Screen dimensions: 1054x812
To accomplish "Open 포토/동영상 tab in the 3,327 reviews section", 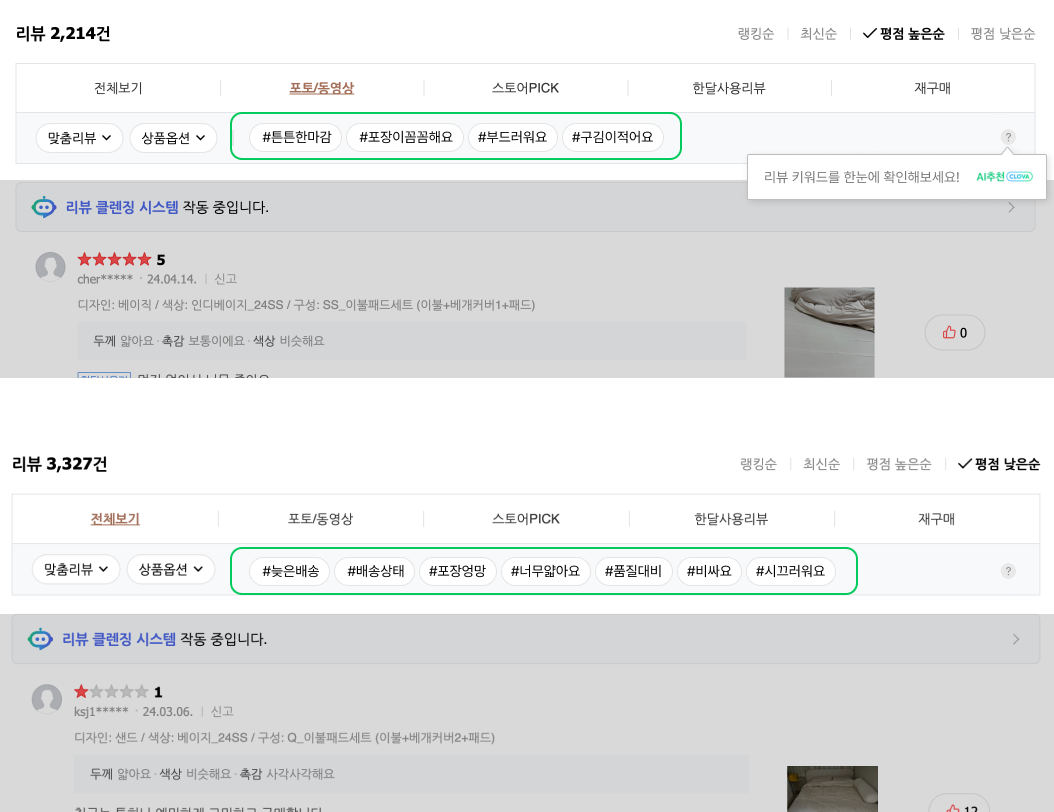I will pyautogui.click(x=321, y=519).
